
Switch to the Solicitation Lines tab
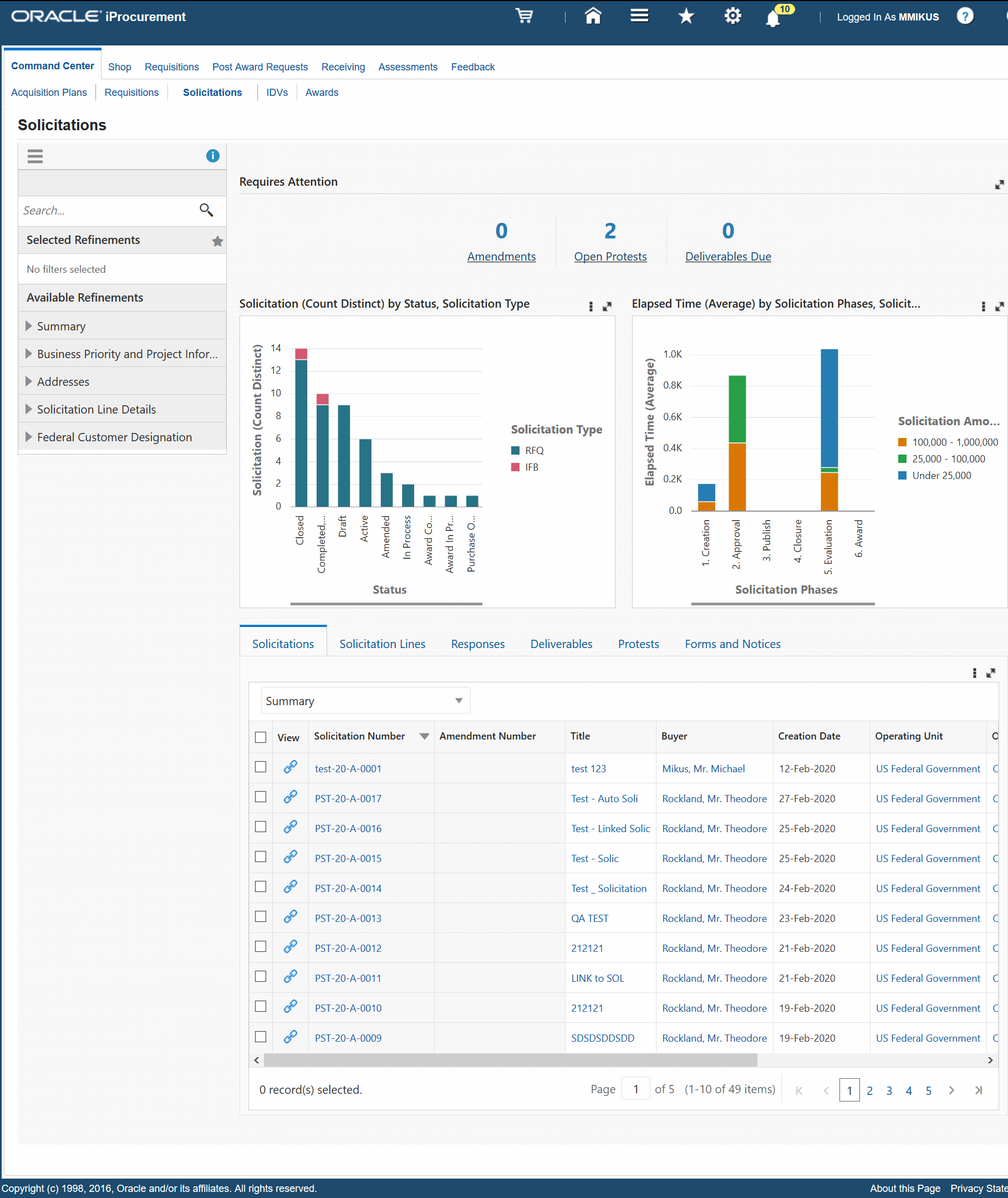[382, 644]
